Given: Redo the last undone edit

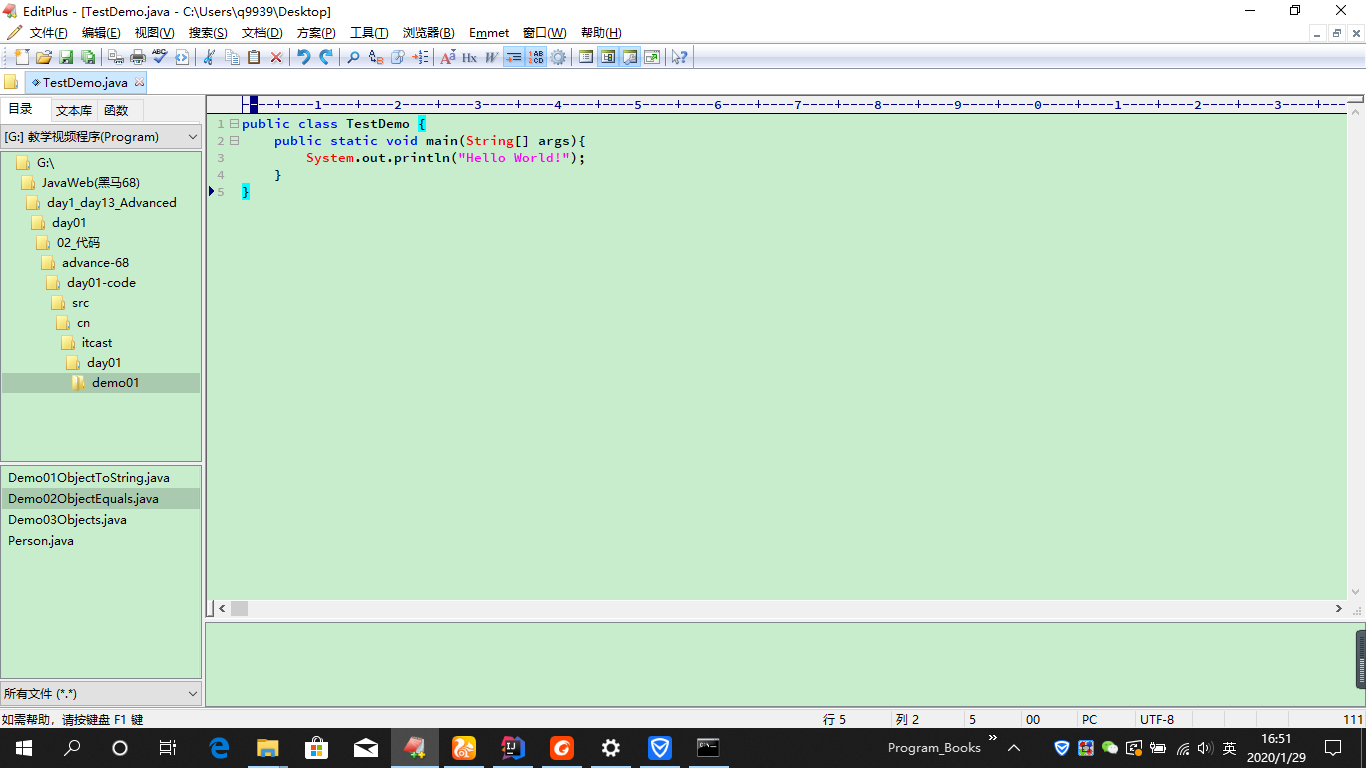Looking at the screenshot, I should point(326,57).
